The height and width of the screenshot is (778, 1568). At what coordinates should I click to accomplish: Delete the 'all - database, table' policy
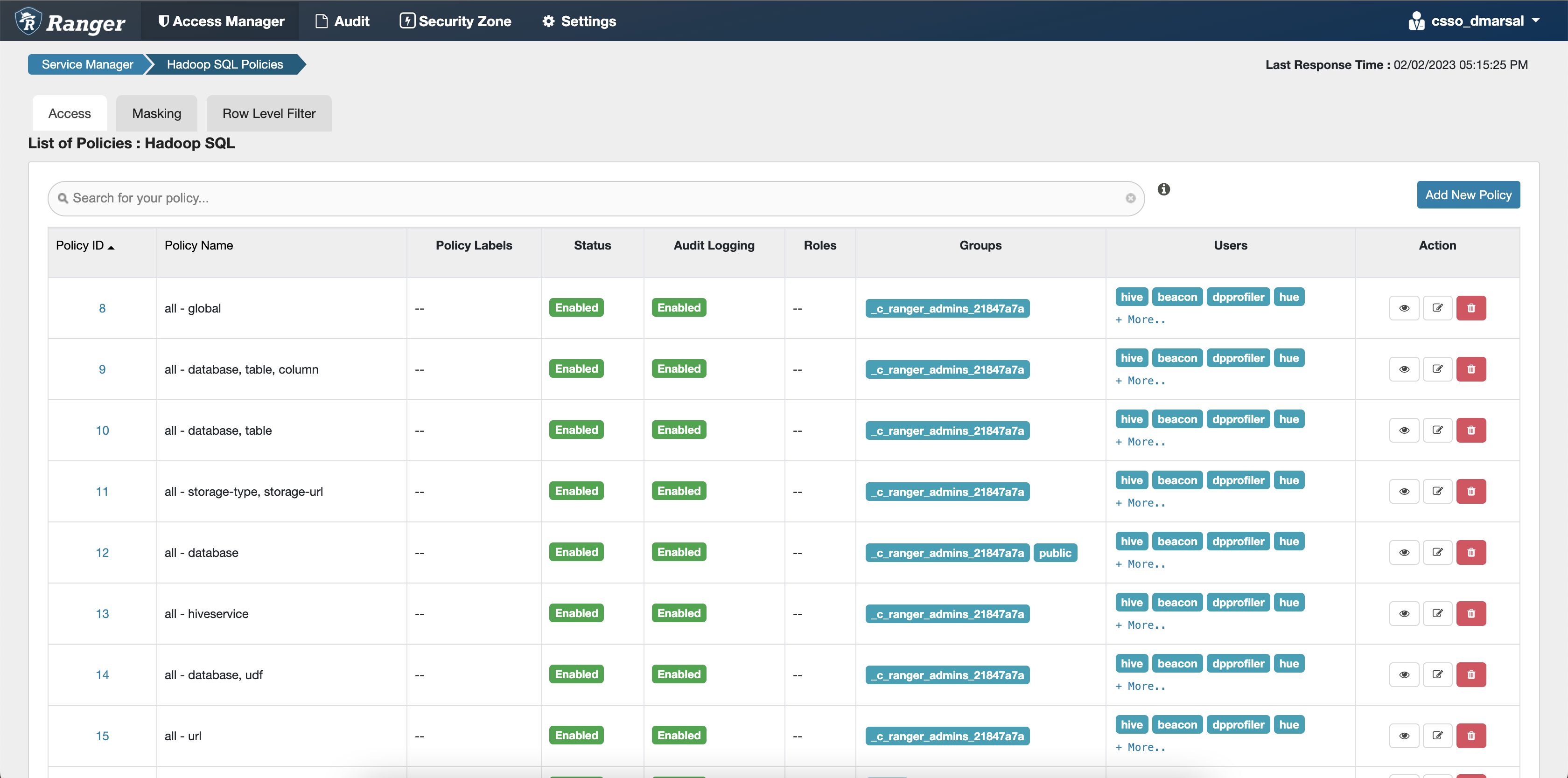point(1470,430)
